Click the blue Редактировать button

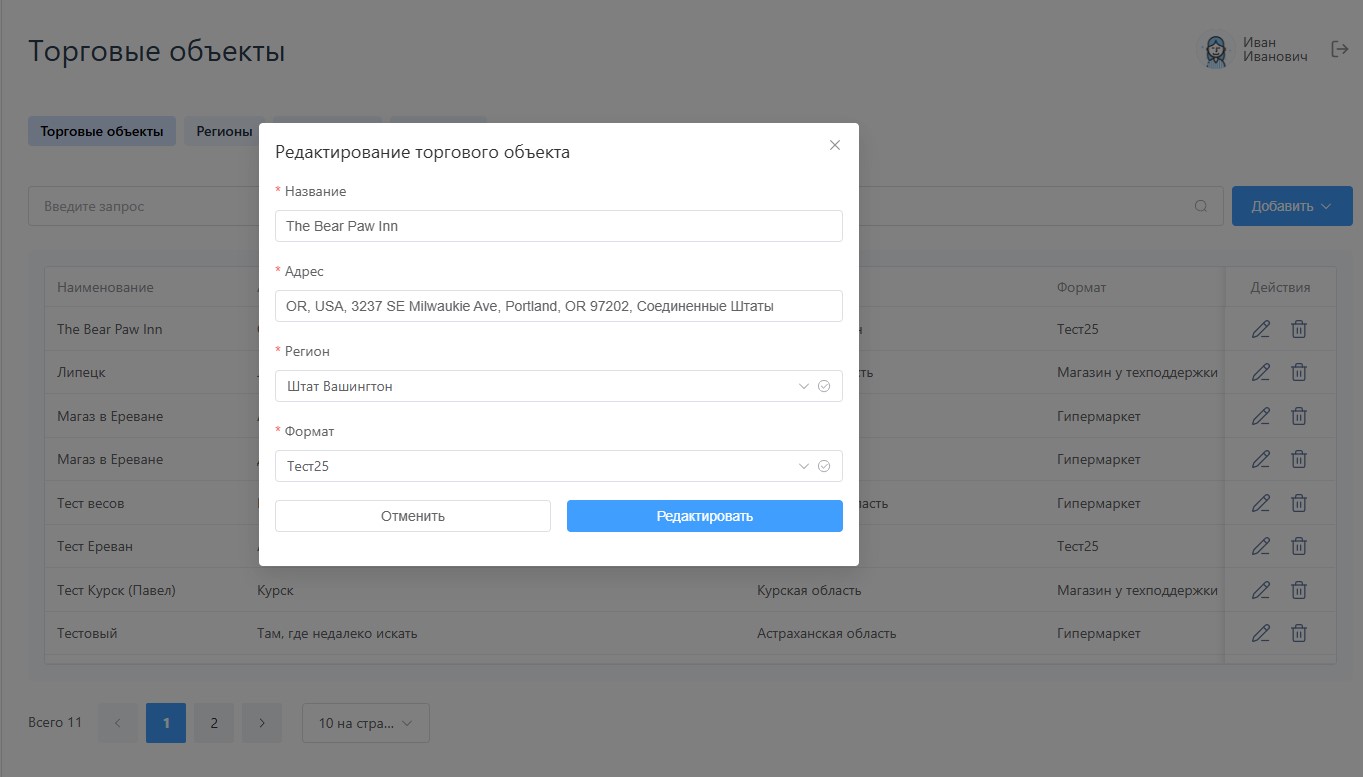[x=704, y=516]
